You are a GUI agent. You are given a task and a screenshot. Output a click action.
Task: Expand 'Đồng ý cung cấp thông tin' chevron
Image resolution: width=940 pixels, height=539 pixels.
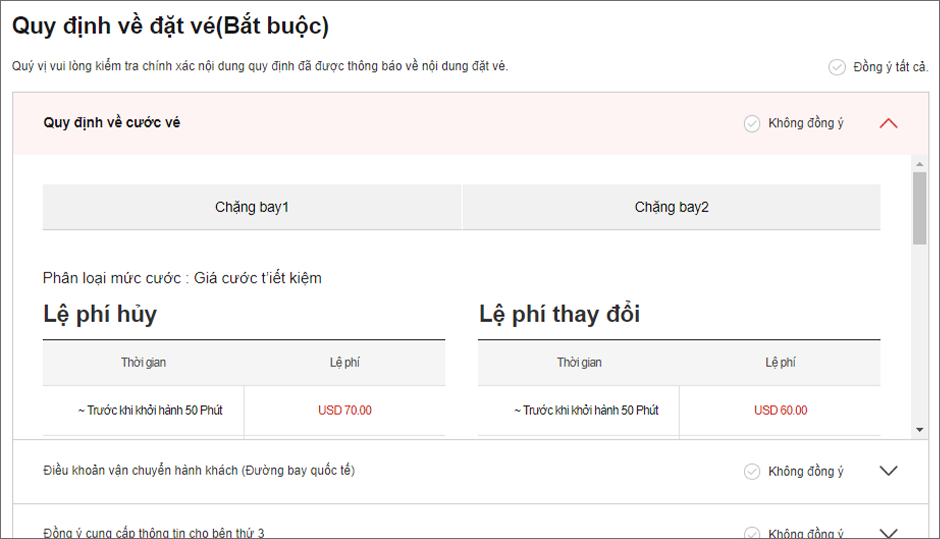(888, 533)
